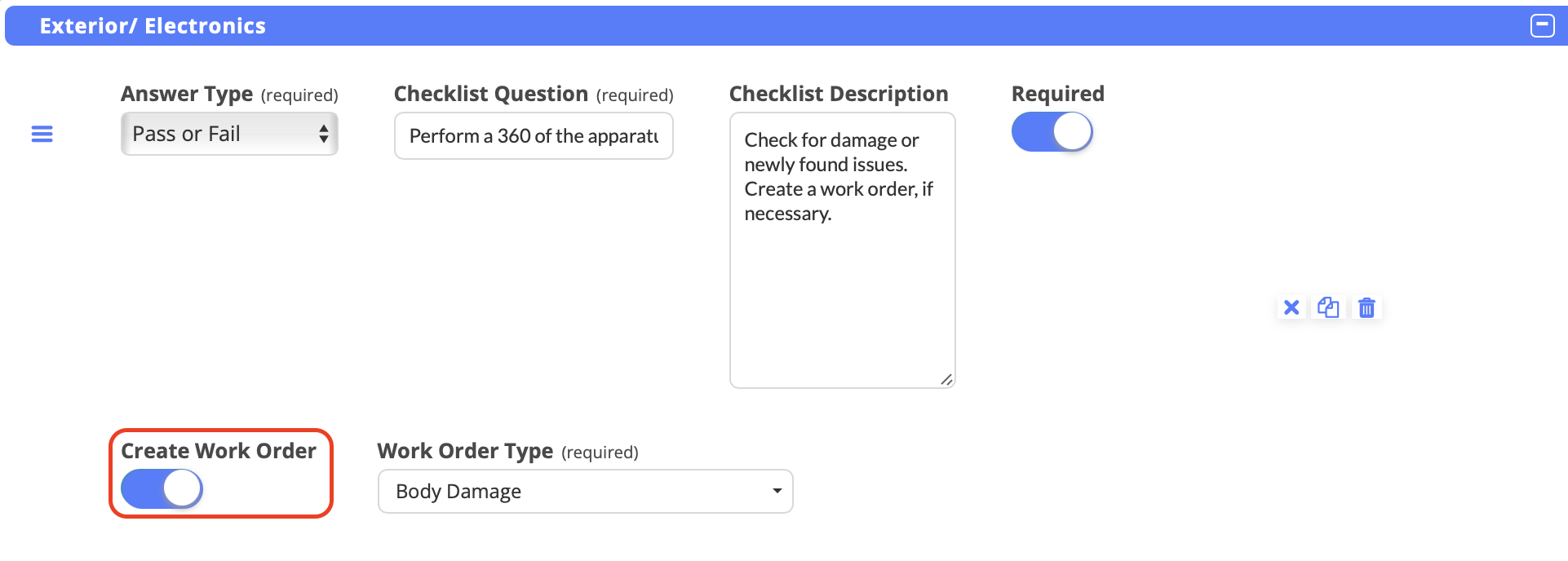Turn off the Create Work Order toggle
Viewport: 1568px width, 561px height.
(162, 489)
